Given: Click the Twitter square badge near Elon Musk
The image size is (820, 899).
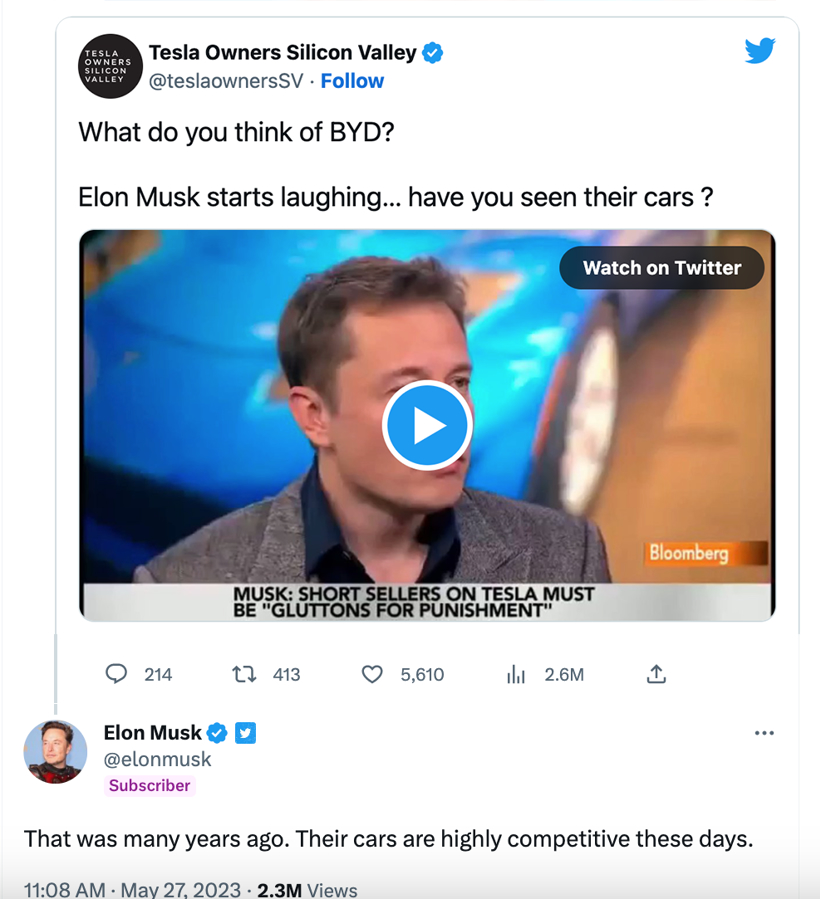Looking at the screenshot, I should [x=245, y=733].
